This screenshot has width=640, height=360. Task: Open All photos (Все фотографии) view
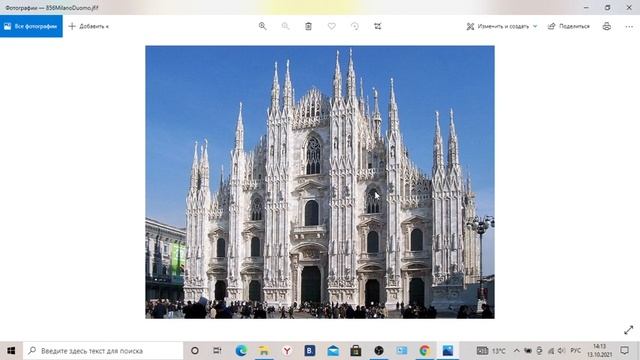[31, 26]
